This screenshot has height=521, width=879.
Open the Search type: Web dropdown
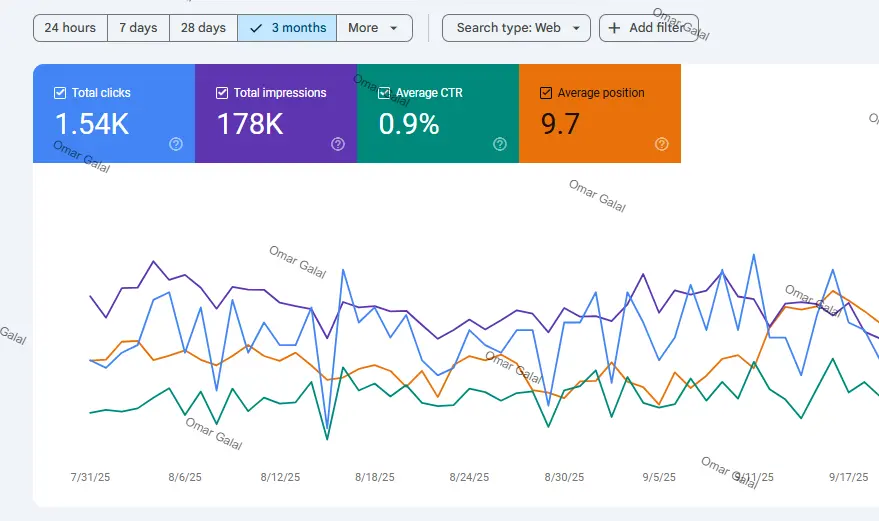[x=516, y=28]
